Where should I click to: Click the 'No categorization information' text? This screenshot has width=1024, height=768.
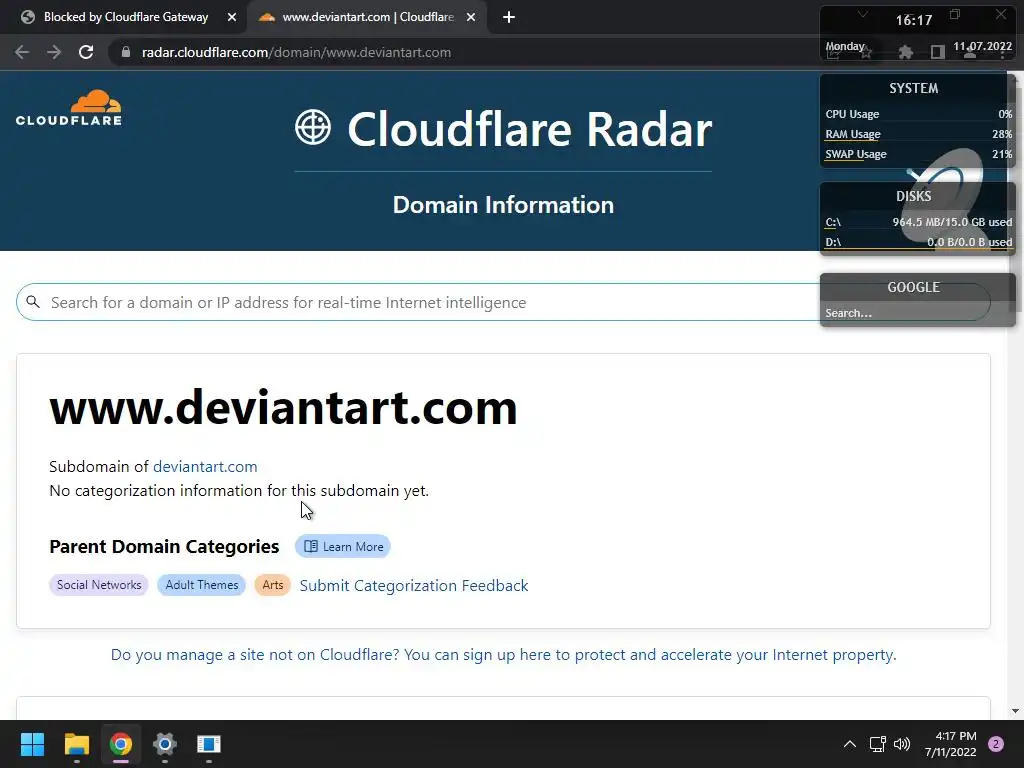(239, 490)
